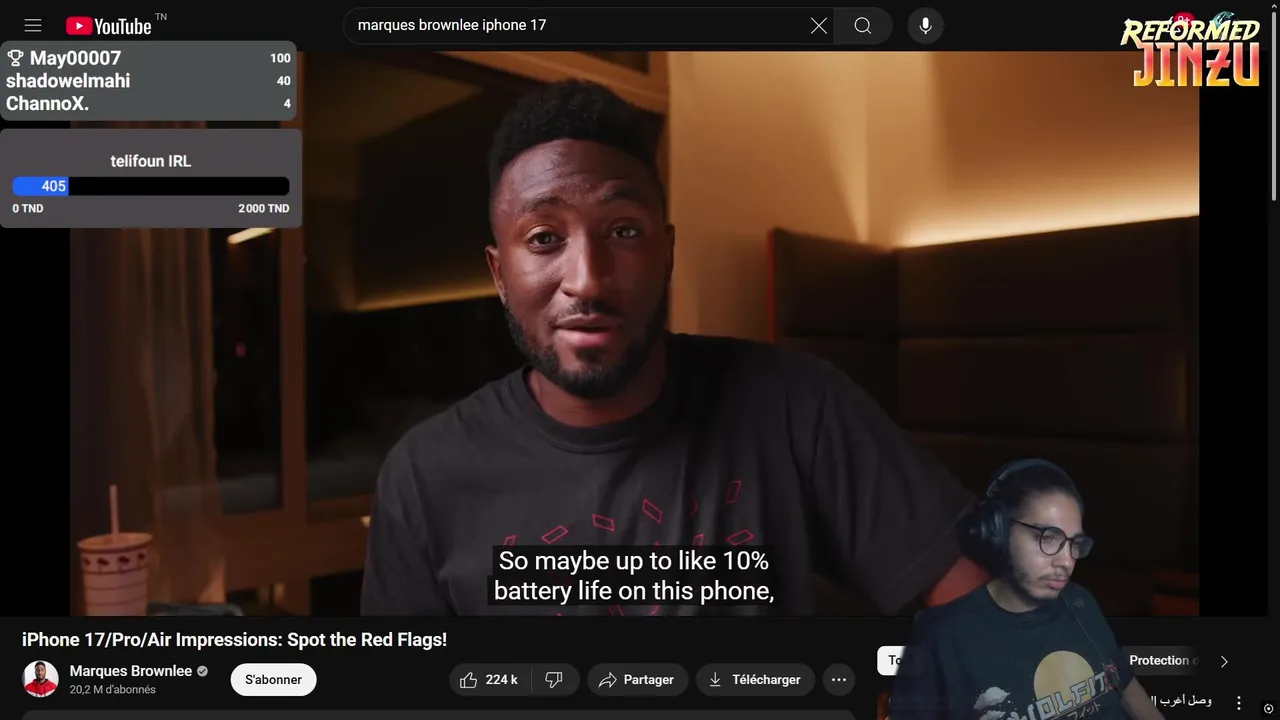
Task: Select the 'Protection' filter chip
Action: (x=1160, y=661)
